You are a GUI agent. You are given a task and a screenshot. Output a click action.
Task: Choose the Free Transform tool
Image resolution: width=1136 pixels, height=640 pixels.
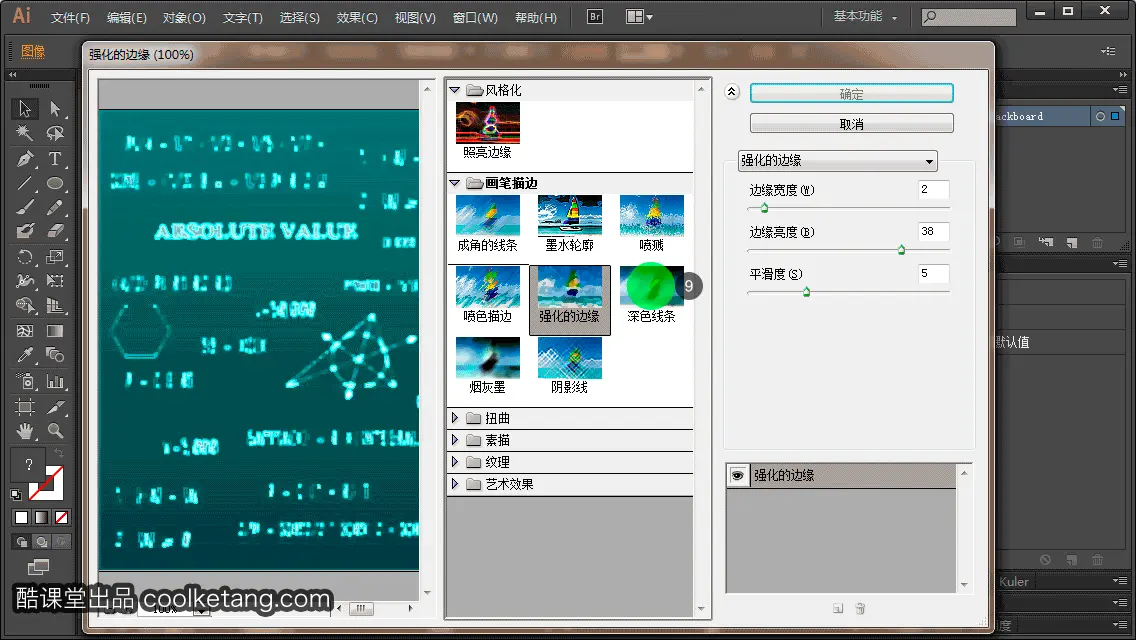55,281
